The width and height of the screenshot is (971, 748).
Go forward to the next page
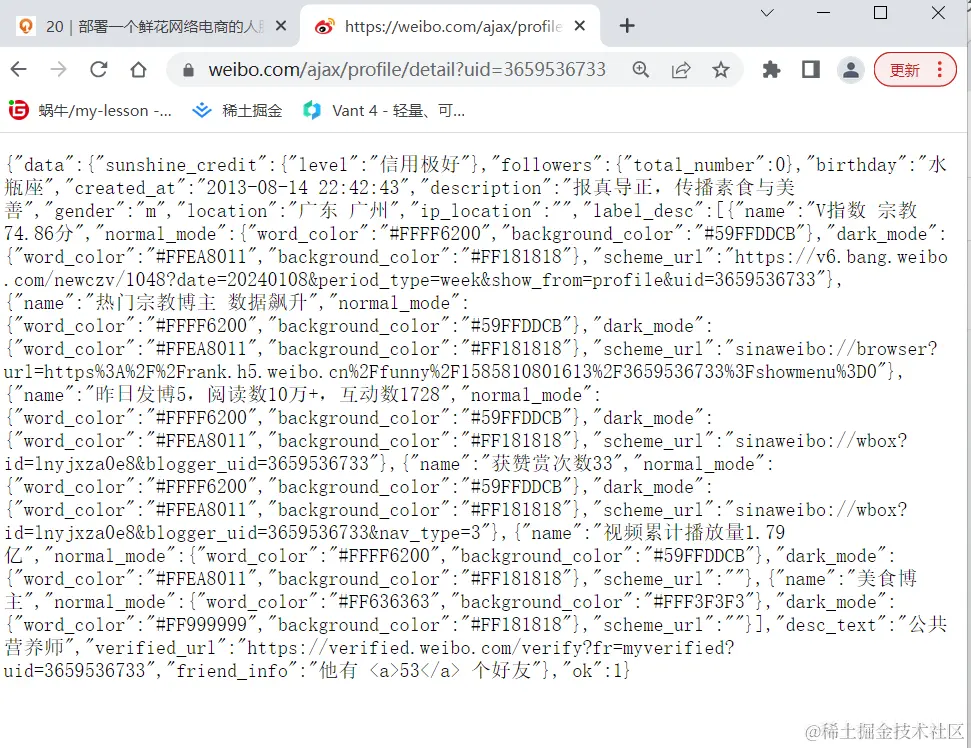pos(58,69)
